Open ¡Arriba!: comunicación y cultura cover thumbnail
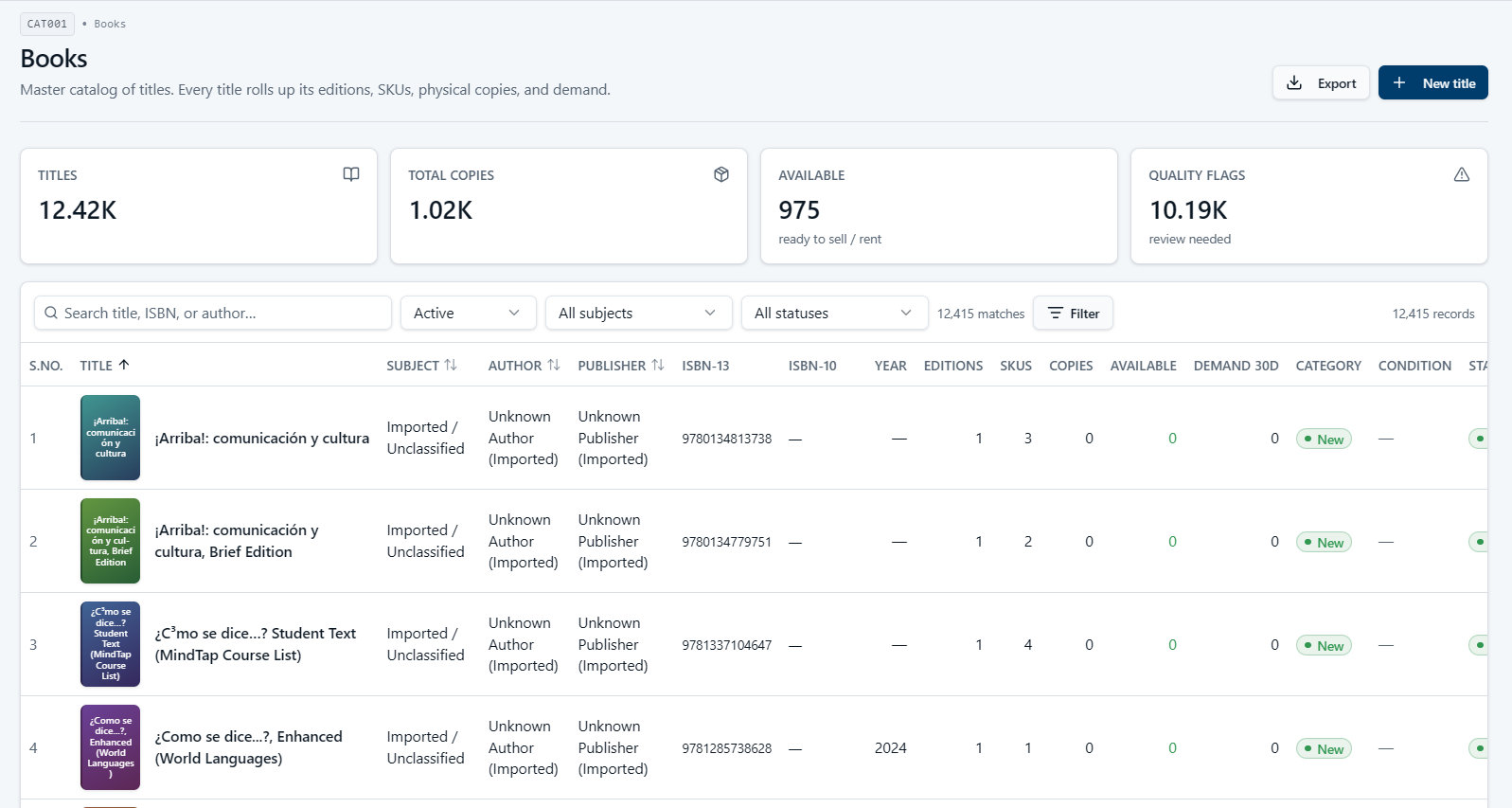The height and width of the screenshot is (808, 1512). pos(110,438)
